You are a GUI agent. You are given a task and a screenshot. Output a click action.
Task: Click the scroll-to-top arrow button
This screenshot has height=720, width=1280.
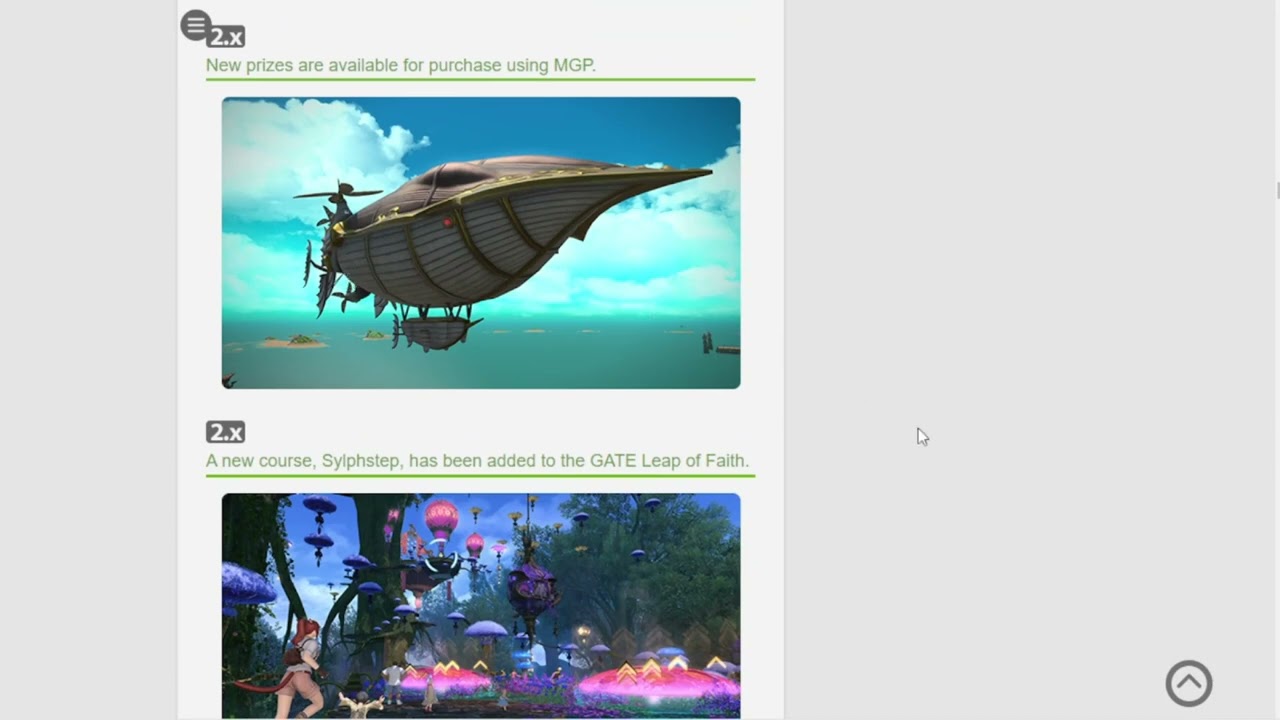pyautogui.click(x=1189, y=684)
